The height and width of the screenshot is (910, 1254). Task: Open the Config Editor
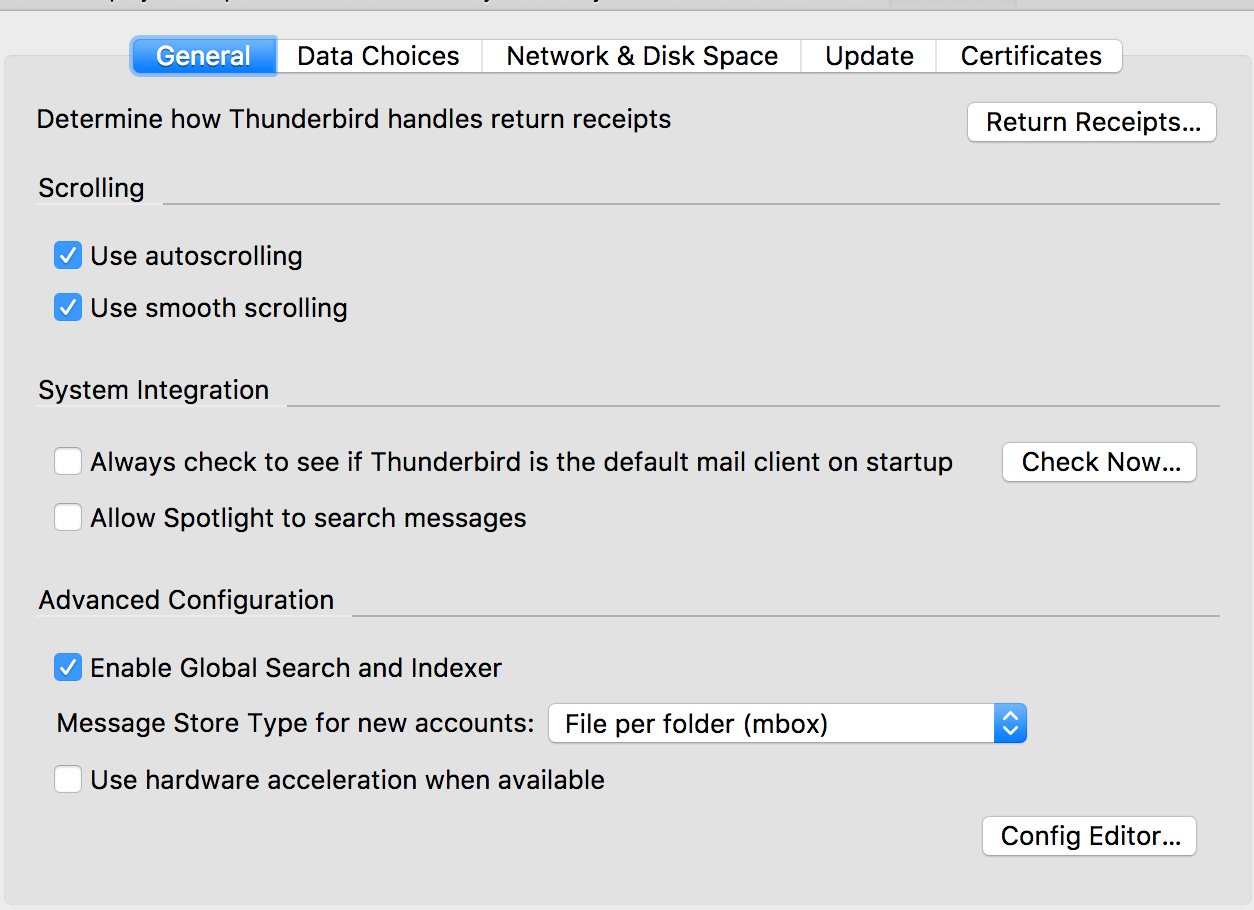point(1090,836)
